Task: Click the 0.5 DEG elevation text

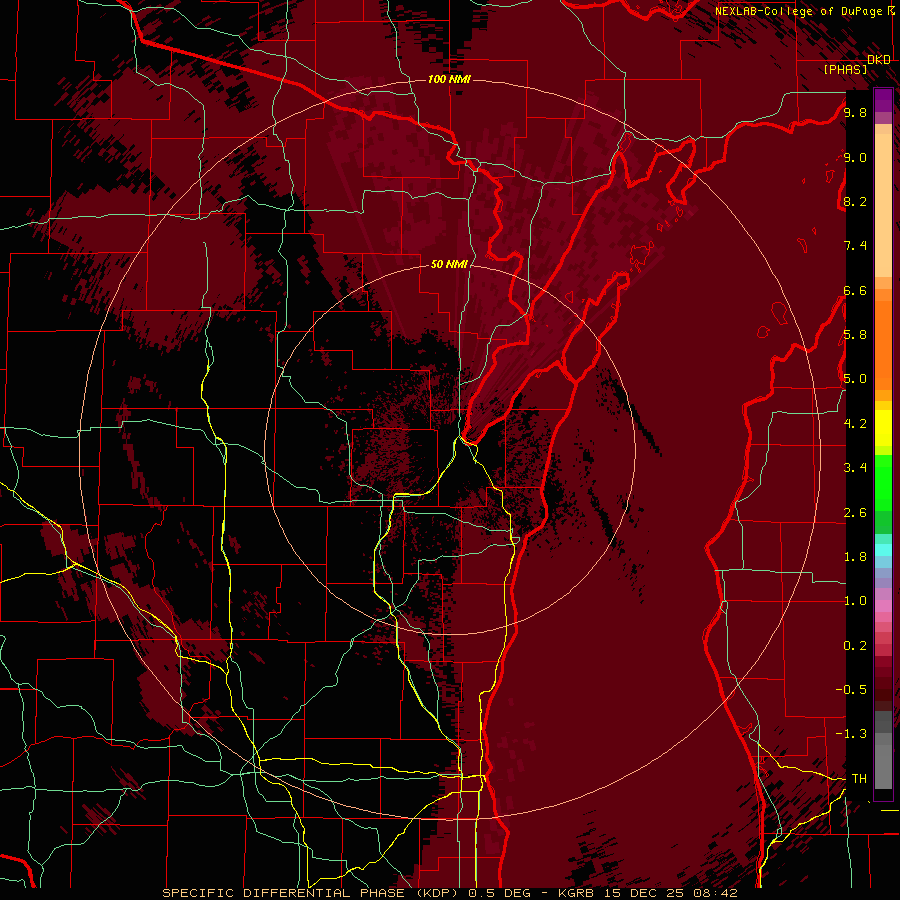Action: tap(498, 893)
